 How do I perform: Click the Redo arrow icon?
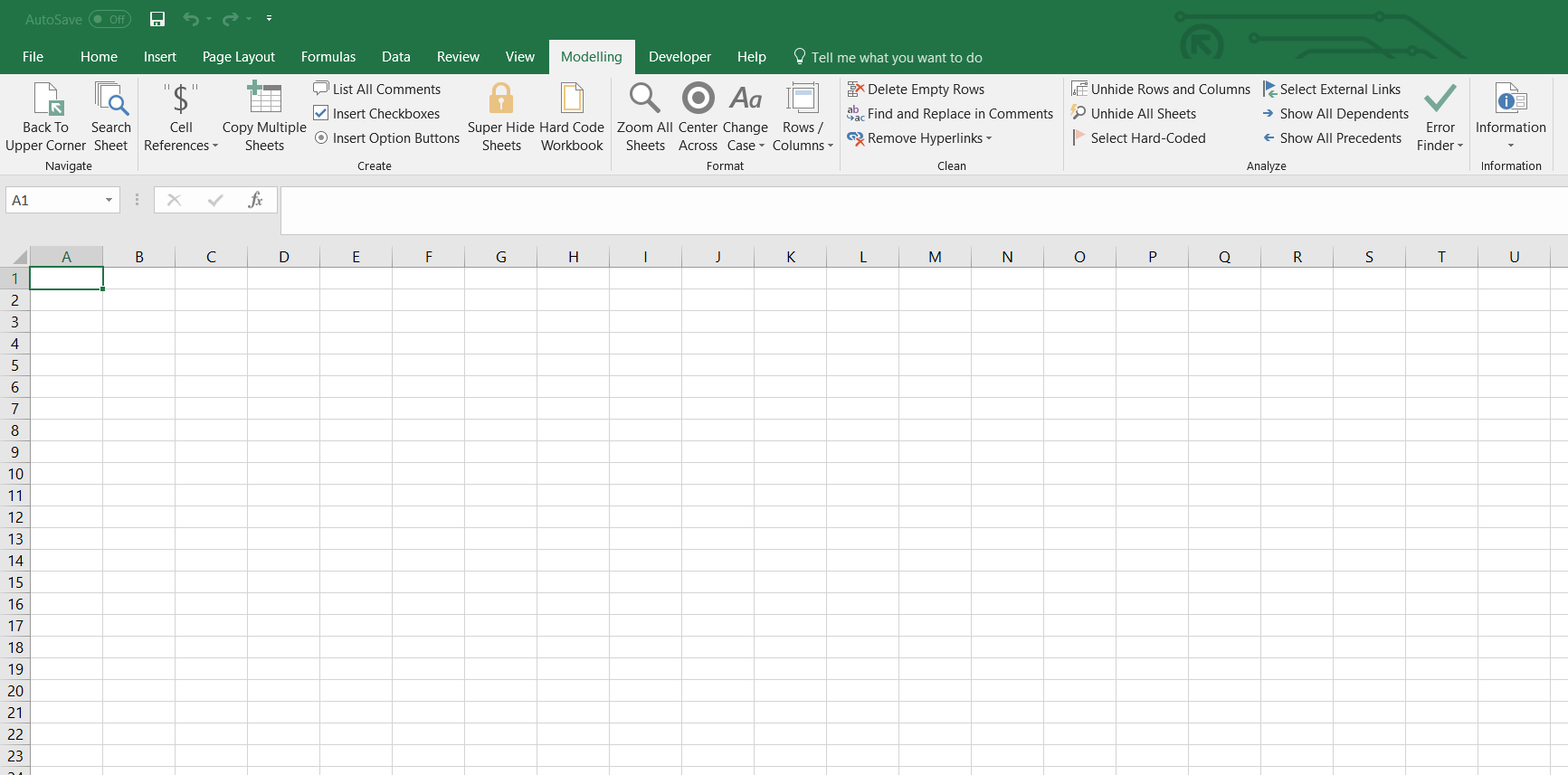[230, 19]
